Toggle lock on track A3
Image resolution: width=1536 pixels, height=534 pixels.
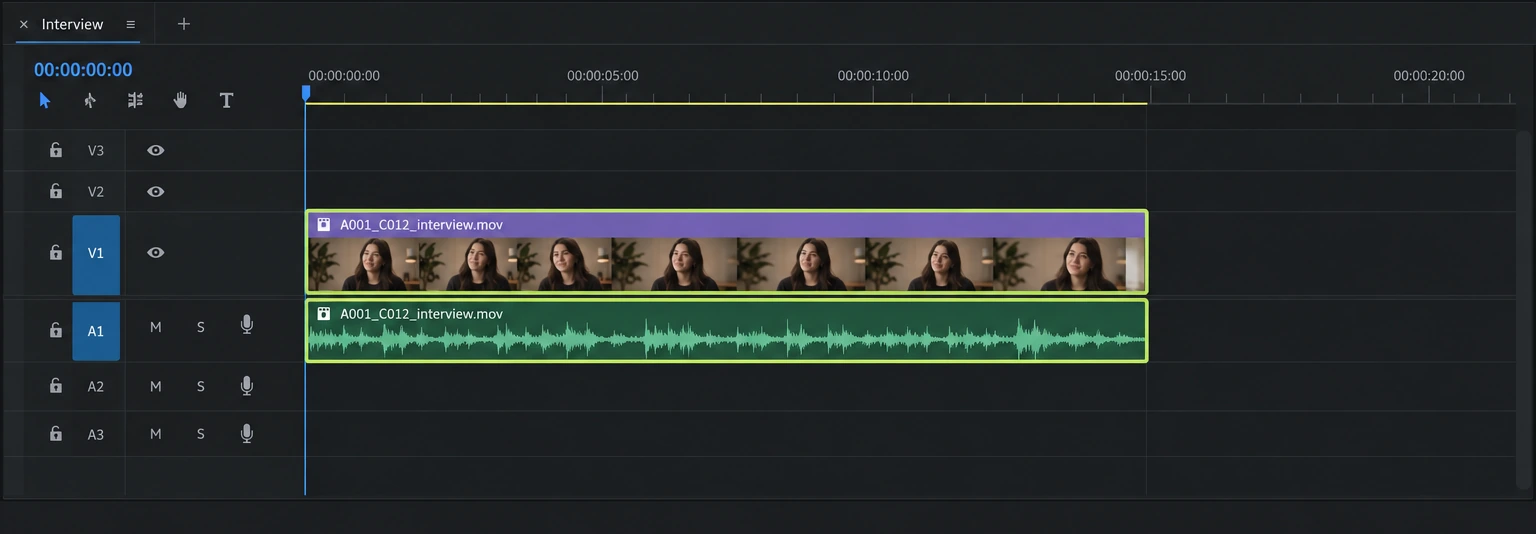pyautogui.click(x=56, y=434)
